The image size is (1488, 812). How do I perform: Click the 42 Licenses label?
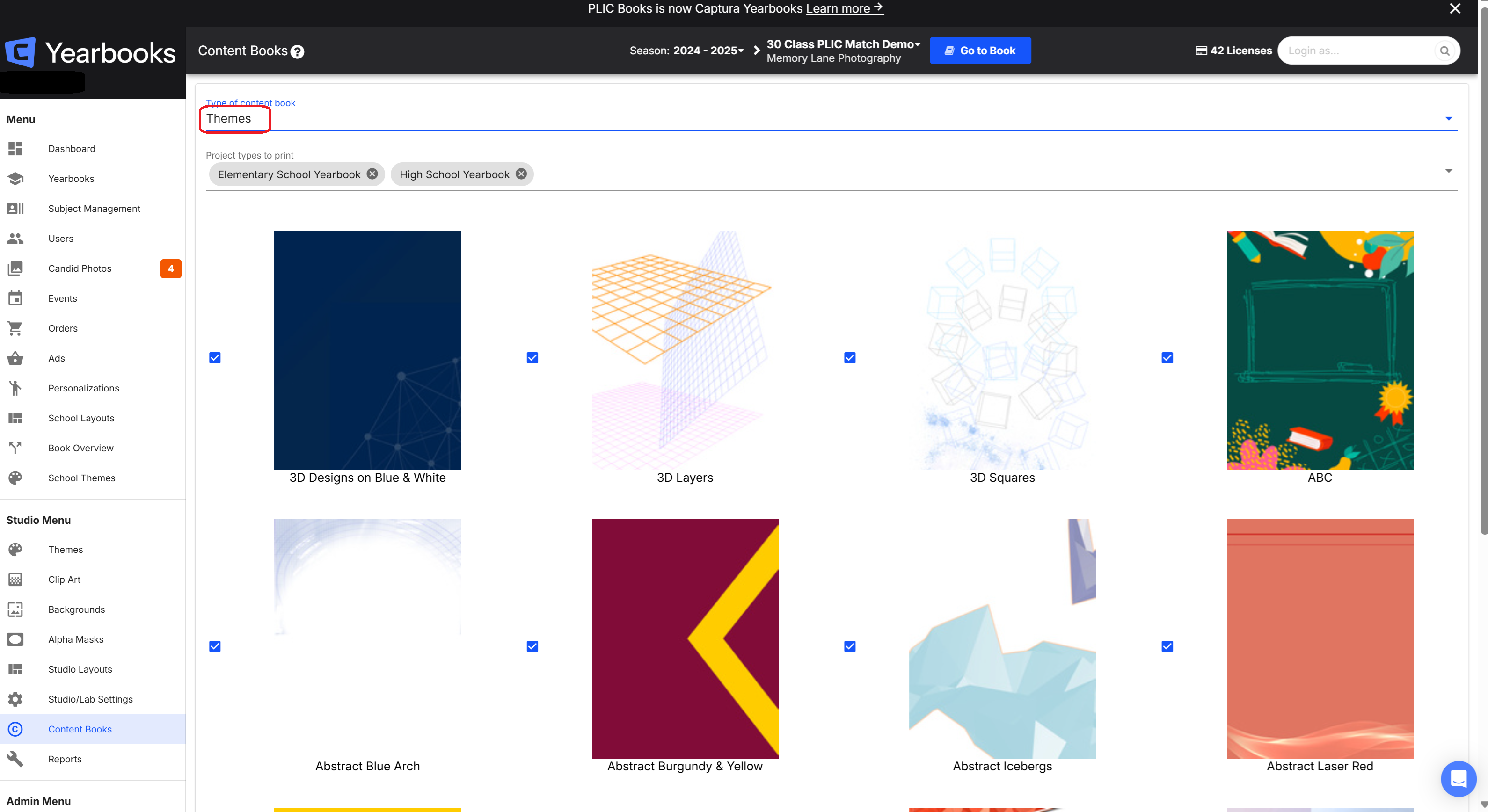[1241, 51]
